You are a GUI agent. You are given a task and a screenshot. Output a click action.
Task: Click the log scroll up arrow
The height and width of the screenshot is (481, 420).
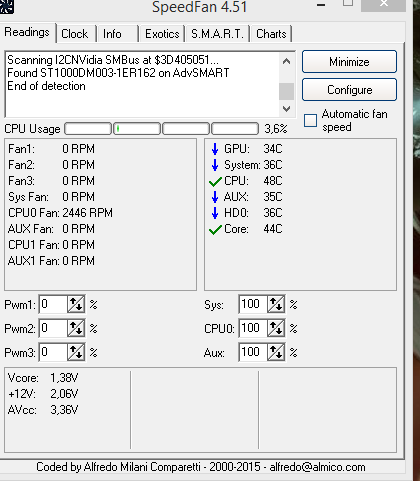286,61
